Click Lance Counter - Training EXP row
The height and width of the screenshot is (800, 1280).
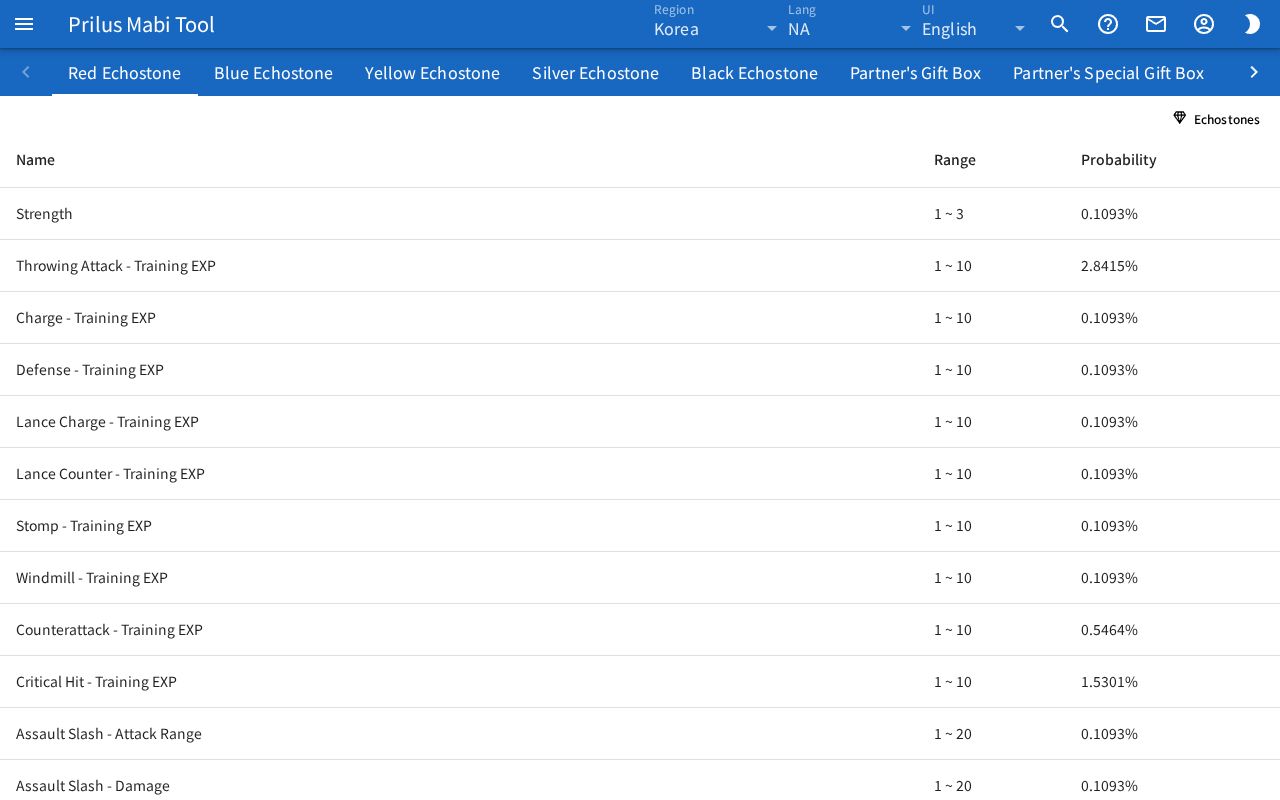pos(640,474)
